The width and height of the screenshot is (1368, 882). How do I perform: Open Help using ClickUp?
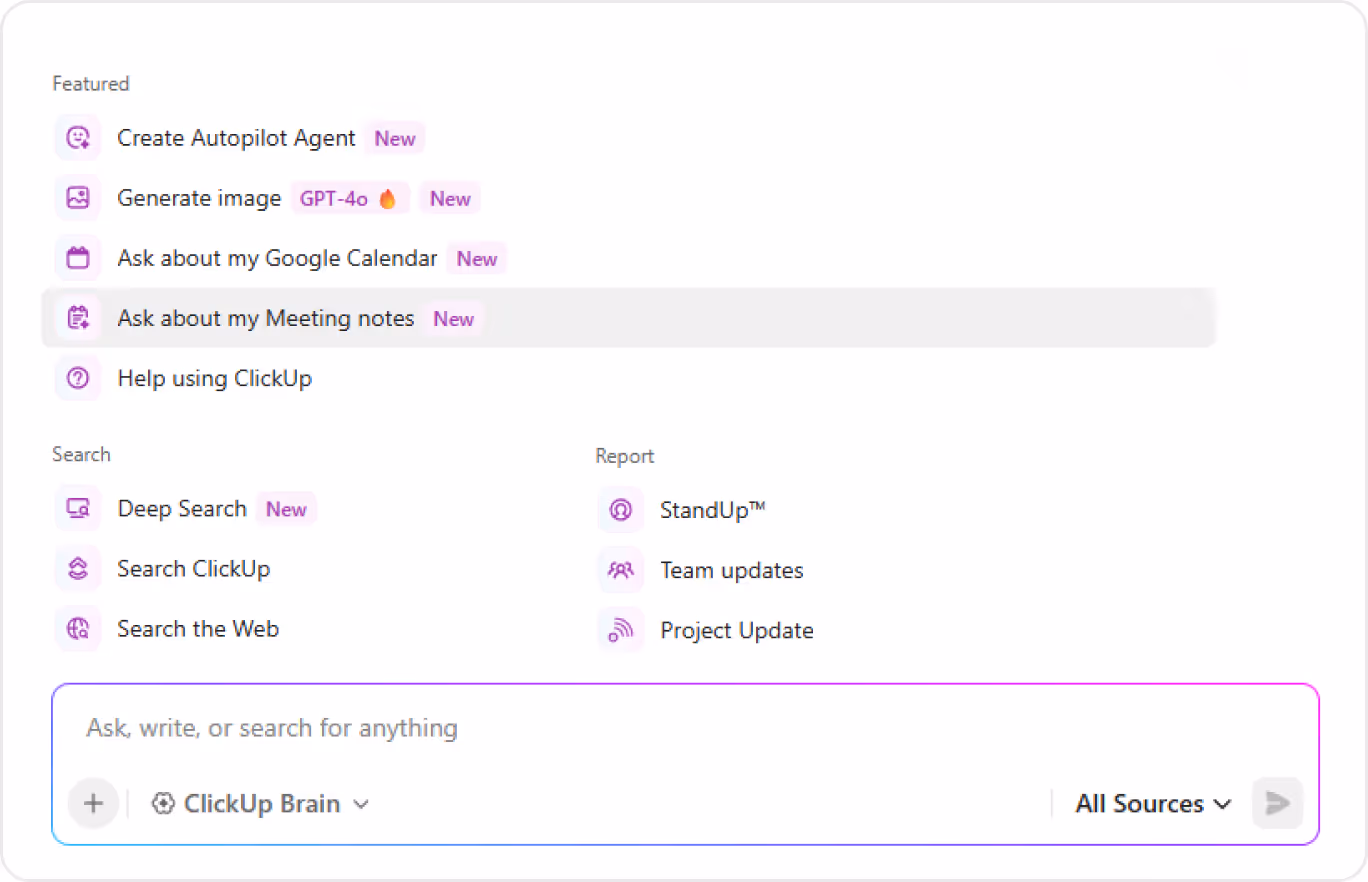pyautogui.click(x=215, y=378)
